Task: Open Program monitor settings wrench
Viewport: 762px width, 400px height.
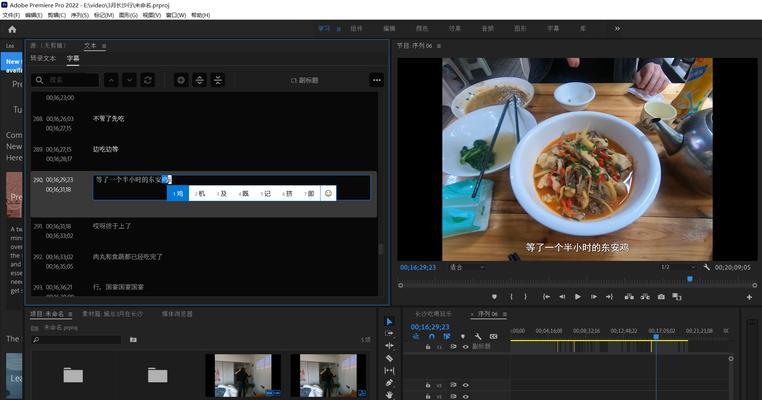Action: click(x=707, y=267)
